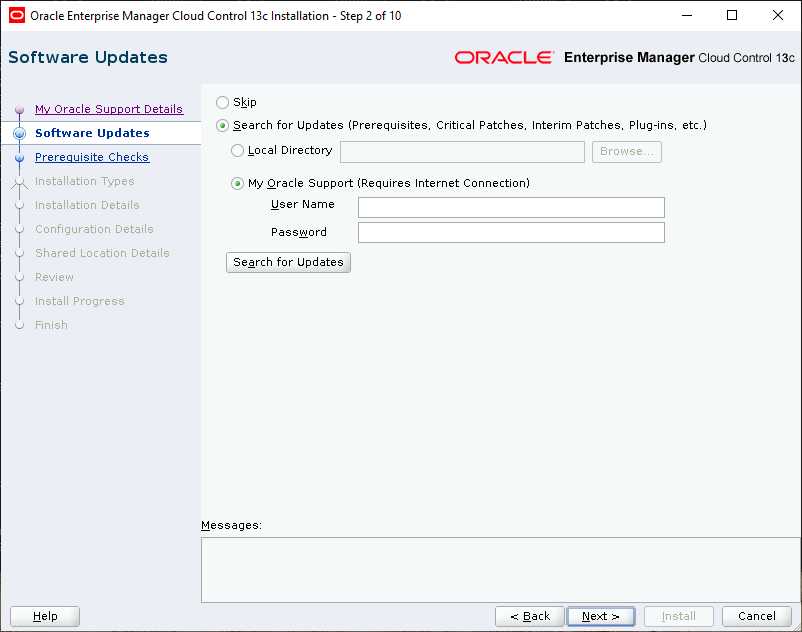Click the Help button

(x=45, y=616)
